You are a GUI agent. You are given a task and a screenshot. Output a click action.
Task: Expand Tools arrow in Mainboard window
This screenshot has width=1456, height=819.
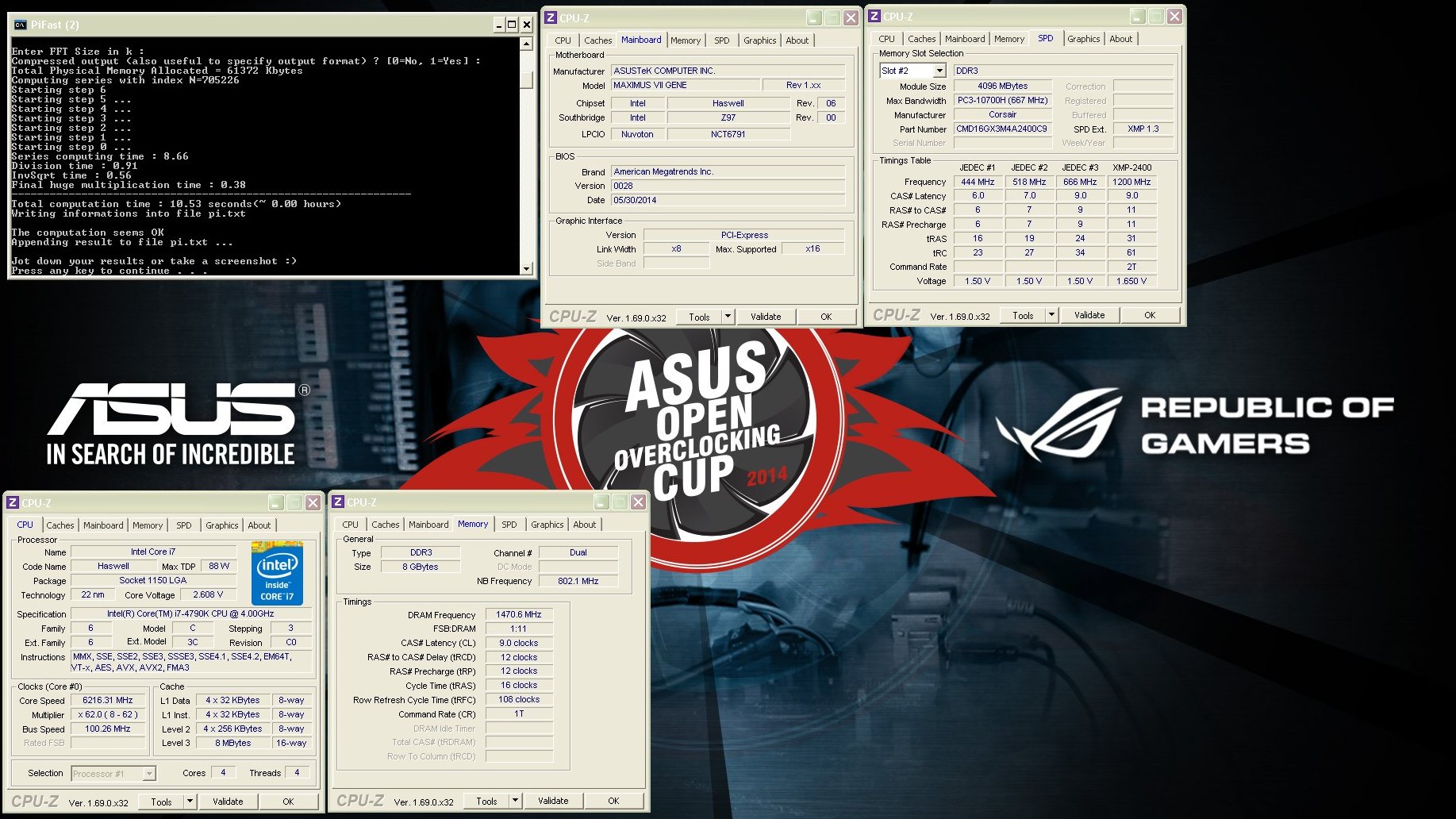pos(728,317)
